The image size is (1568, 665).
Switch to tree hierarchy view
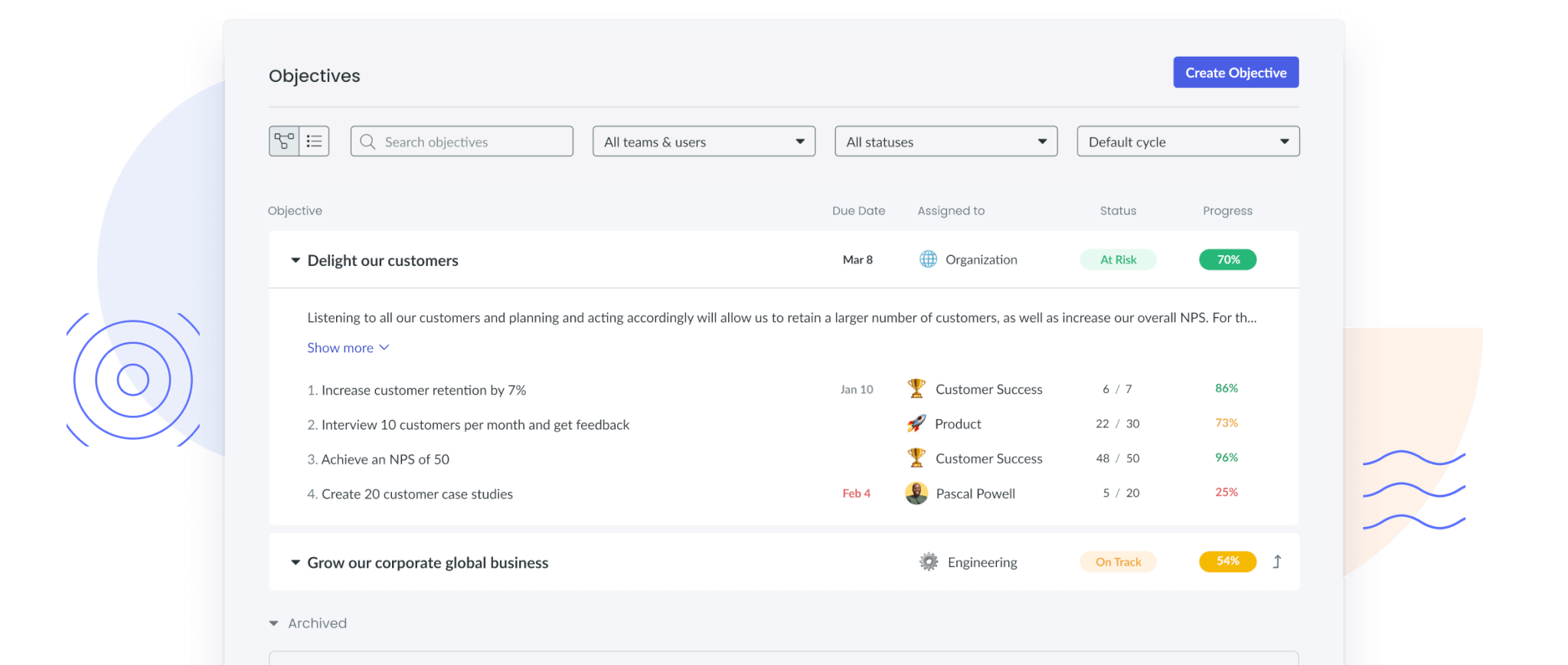pos(284,142)
